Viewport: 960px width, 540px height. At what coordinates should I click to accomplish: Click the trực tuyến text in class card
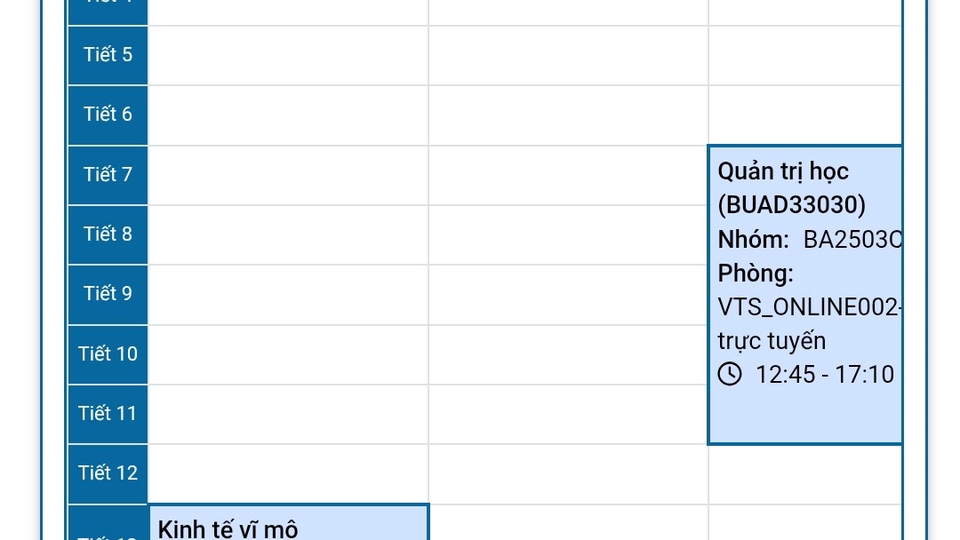click(771, 341)
